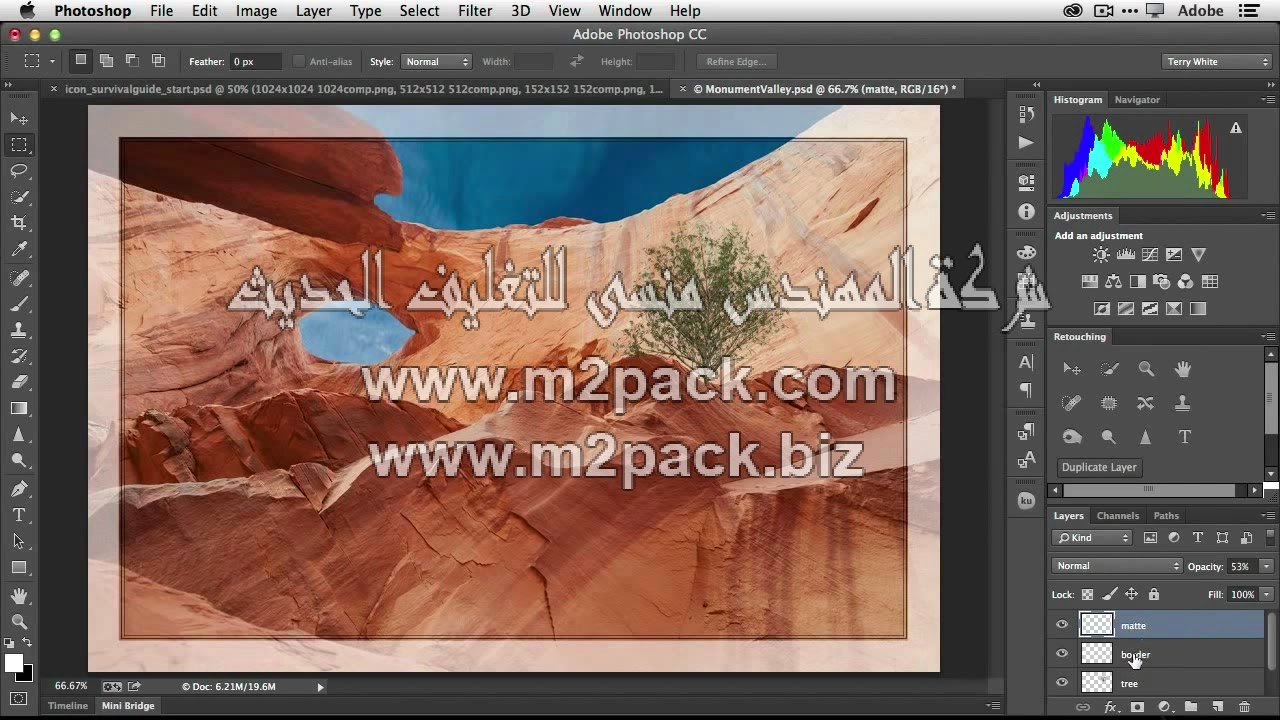
Task: Click the Feather input field
Action: click(x=255, y=61)
